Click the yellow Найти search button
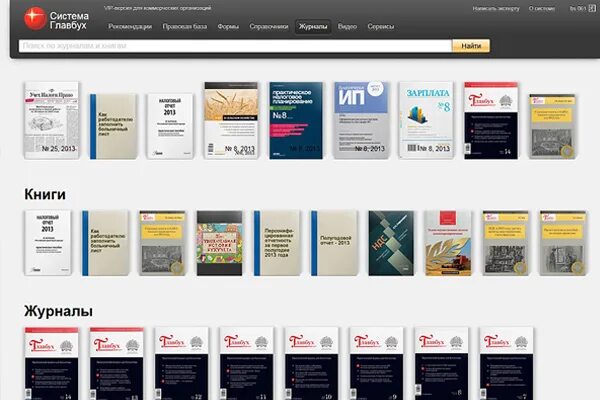600x400 pixels. 471,46
